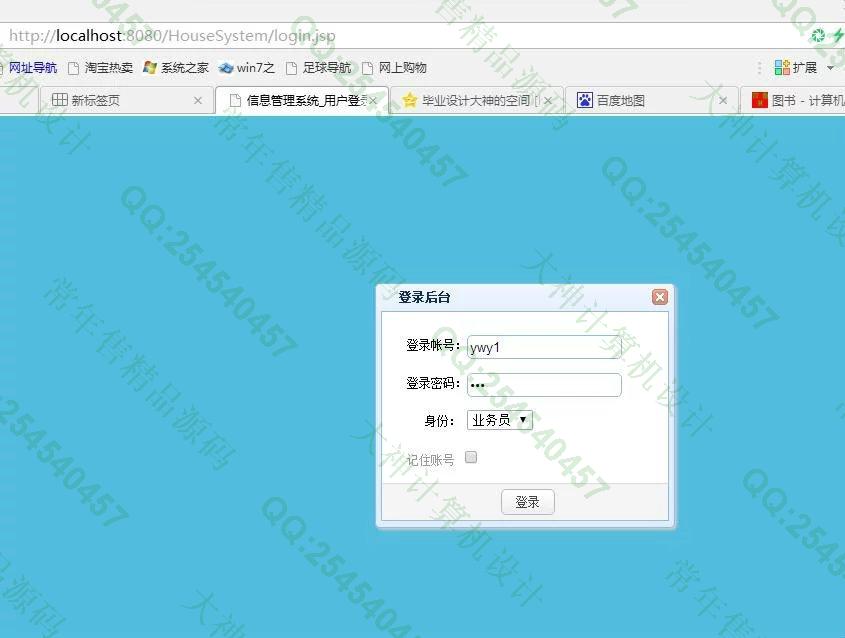Viewport: 845px width, 638px height.
Task: Switch to the 百度地图 tab
Action: 652,100
